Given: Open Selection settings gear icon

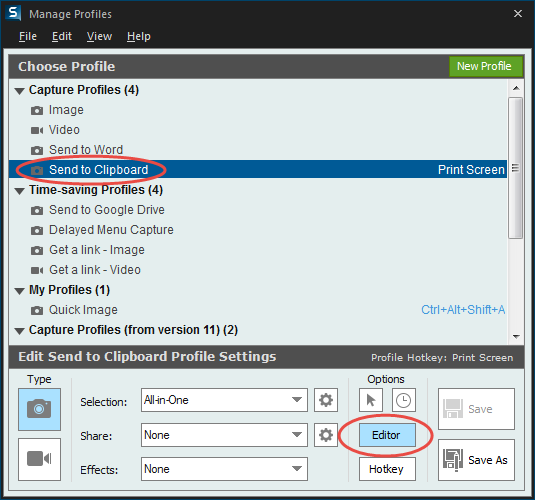Looking at the screenshot, I should (326, 400).
